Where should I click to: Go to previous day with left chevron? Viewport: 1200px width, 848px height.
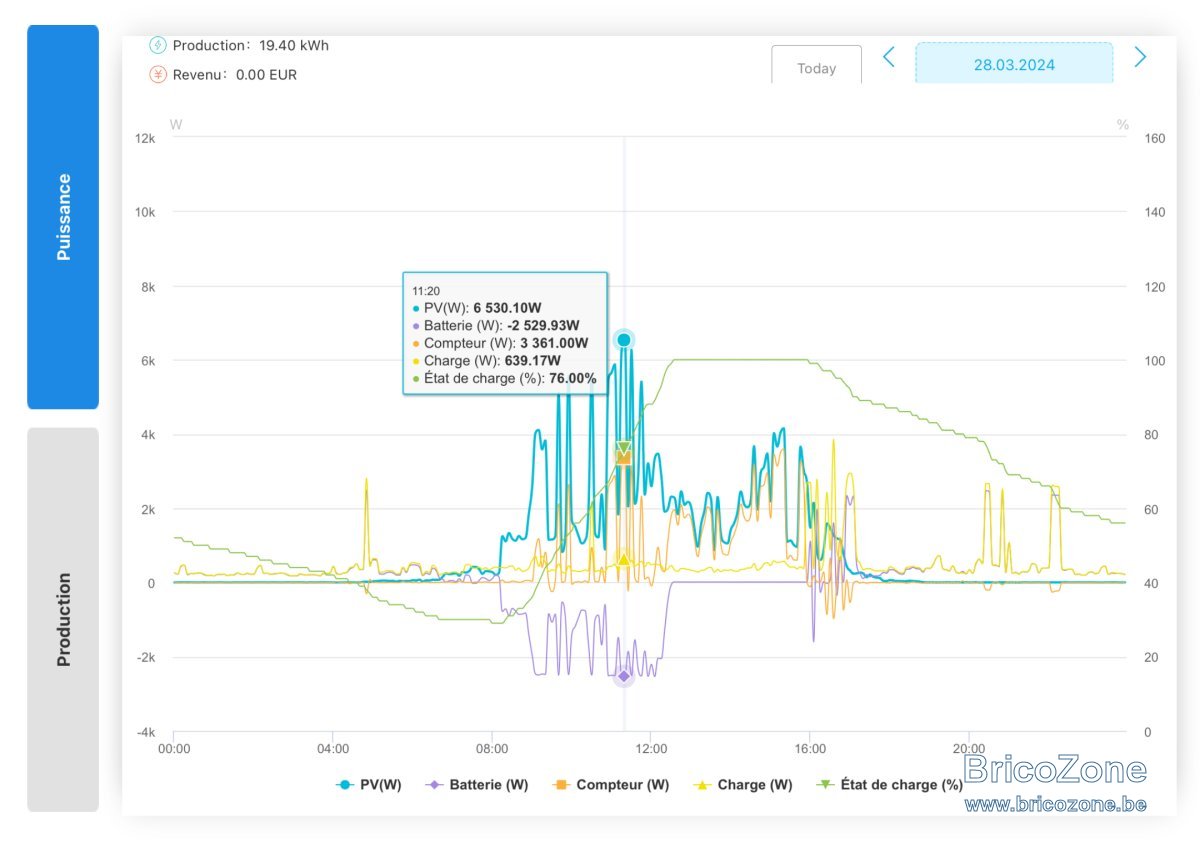pyautogui.click(x=888, y=58)
